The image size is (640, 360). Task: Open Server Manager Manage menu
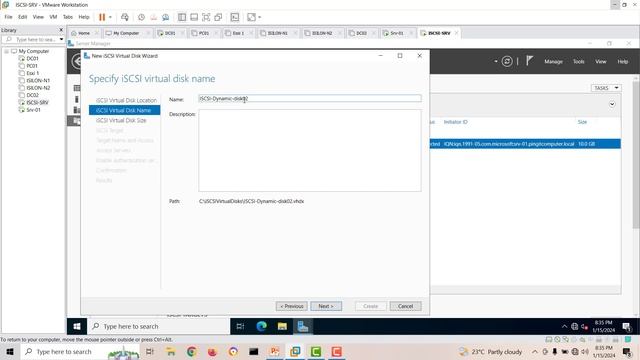[553, 62]
